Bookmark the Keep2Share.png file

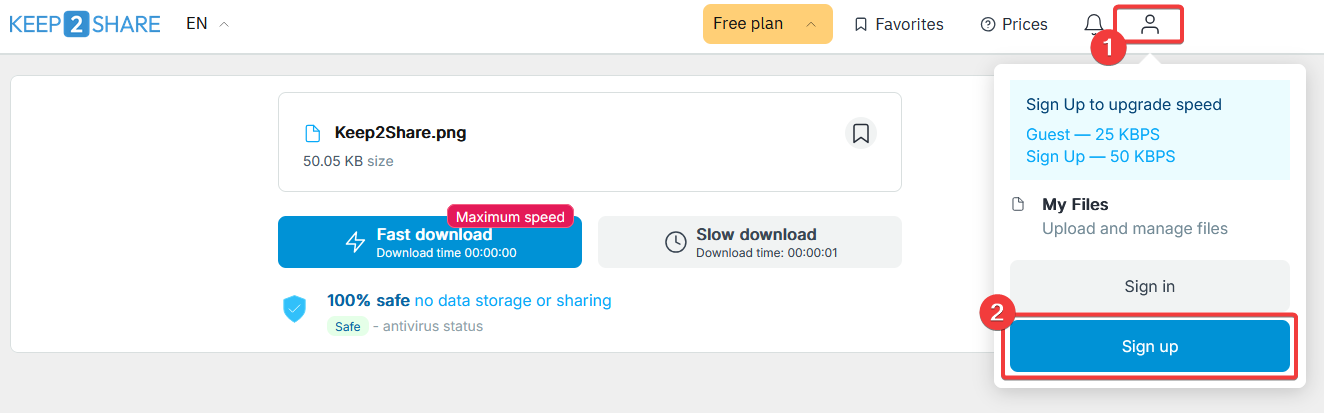(860, 133)
